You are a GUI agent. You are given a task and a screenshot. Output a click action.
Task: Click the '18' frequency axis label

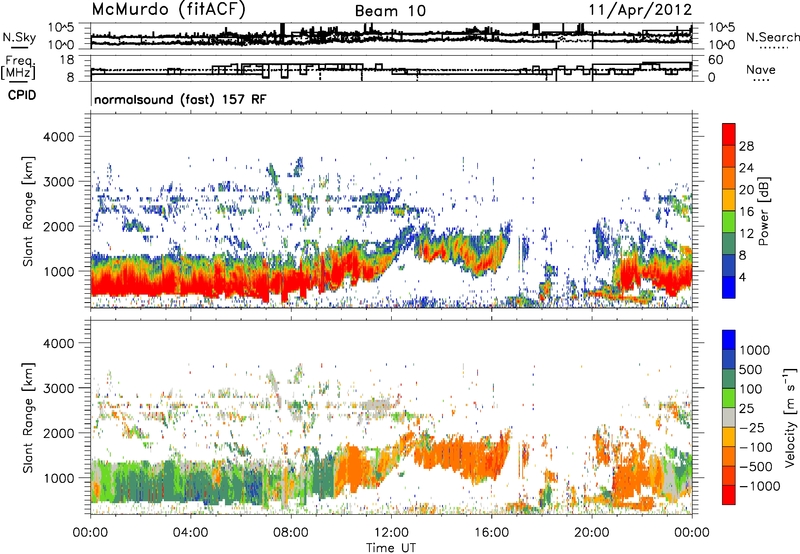67,60
